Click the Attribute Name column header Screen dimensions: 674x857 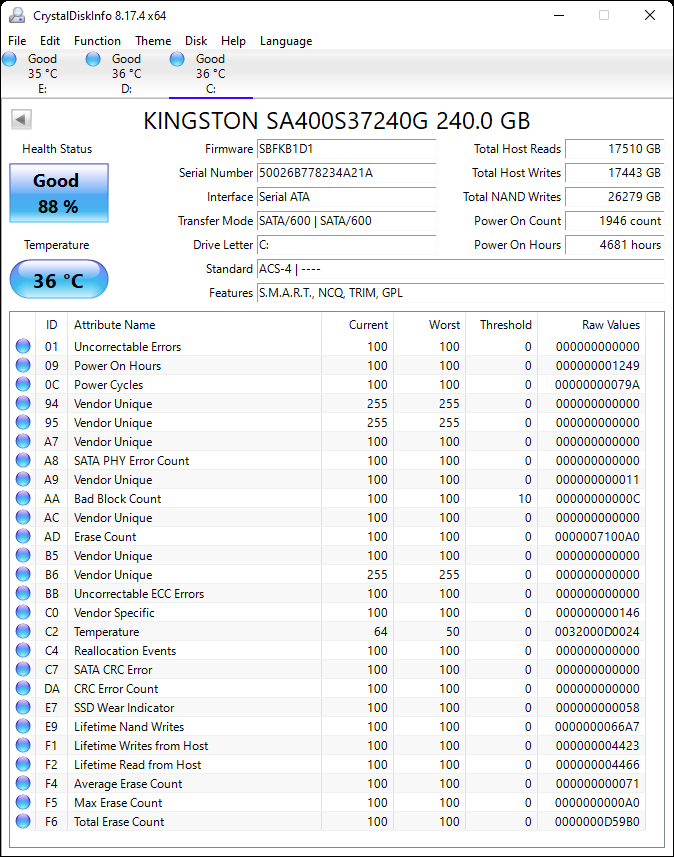tap(194, 325)
